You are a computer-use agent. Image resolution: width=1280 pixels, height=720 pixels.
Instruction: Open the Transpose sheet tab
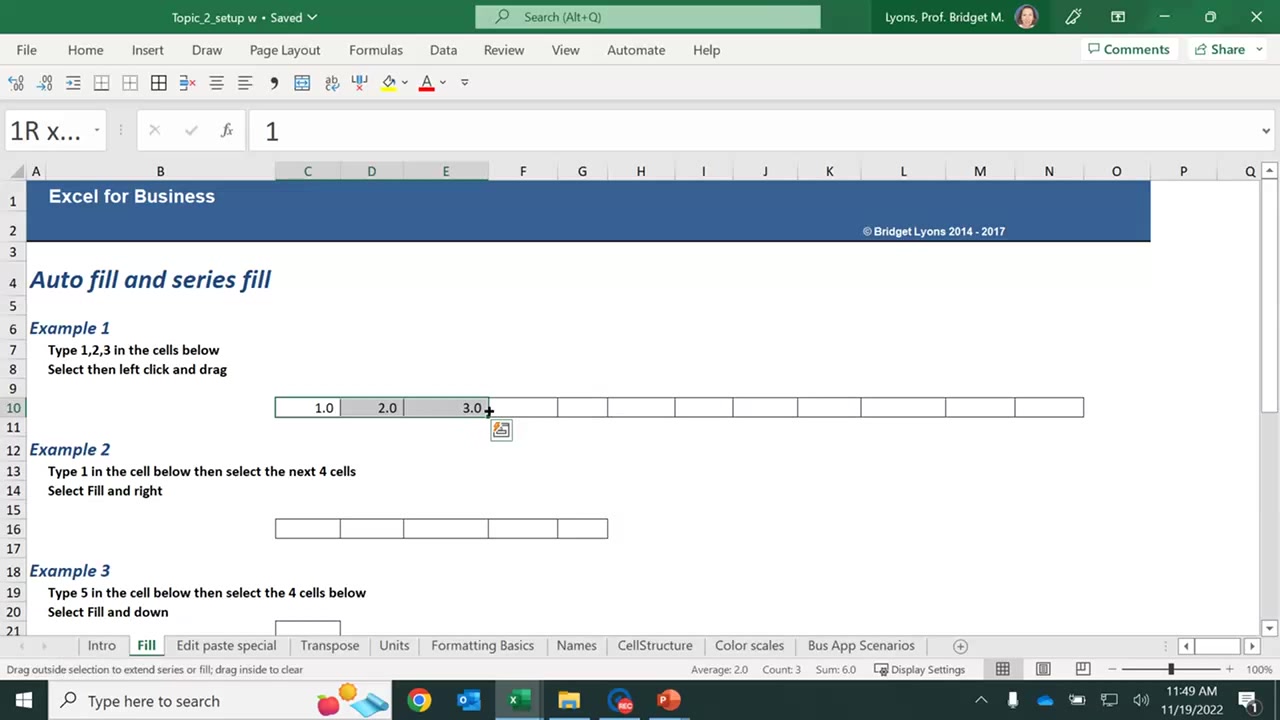[330, 646]
